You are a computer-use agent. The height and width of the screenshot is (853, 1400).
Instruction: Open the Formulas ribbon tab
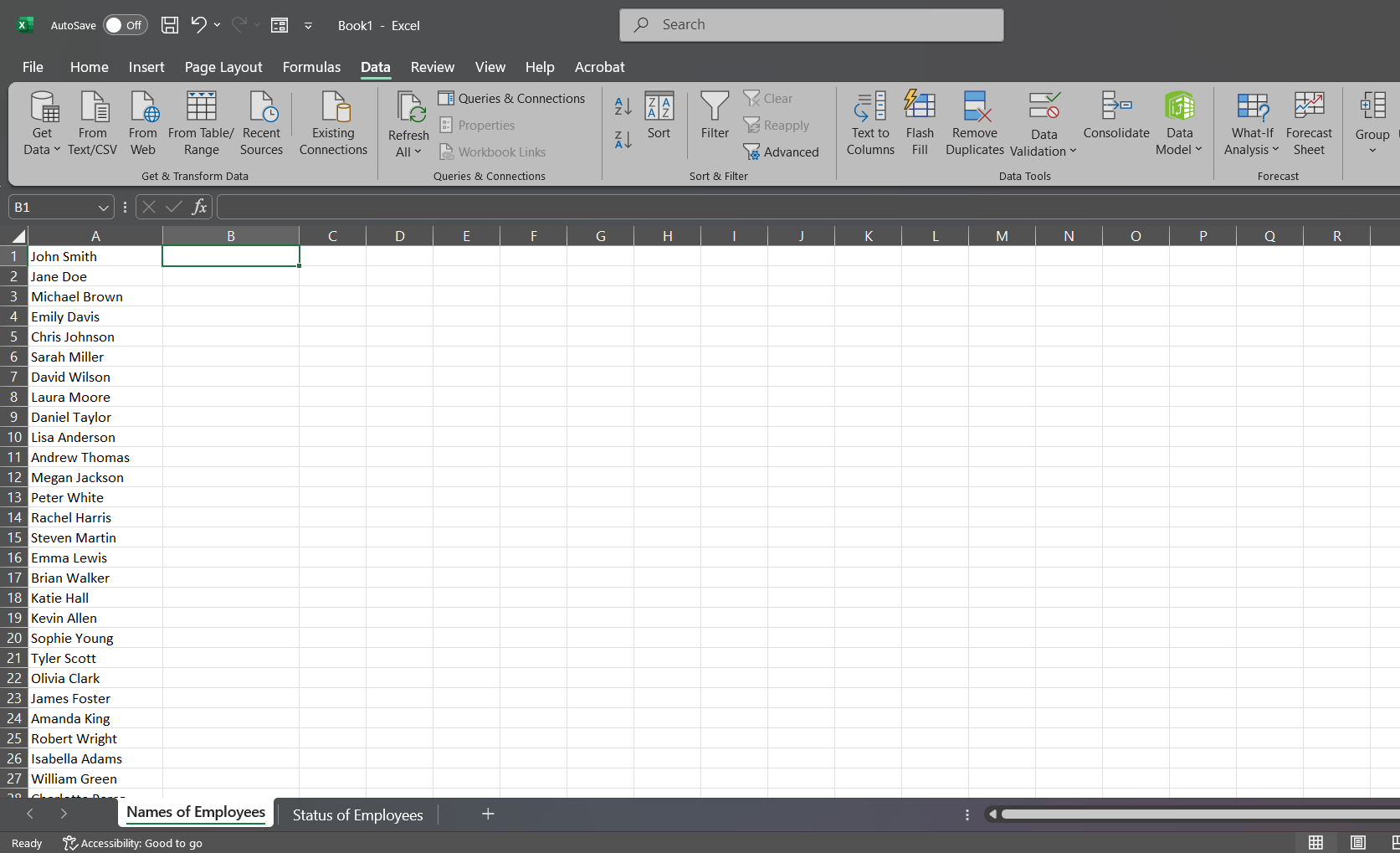pyautogui.click(x=311, y=67)
